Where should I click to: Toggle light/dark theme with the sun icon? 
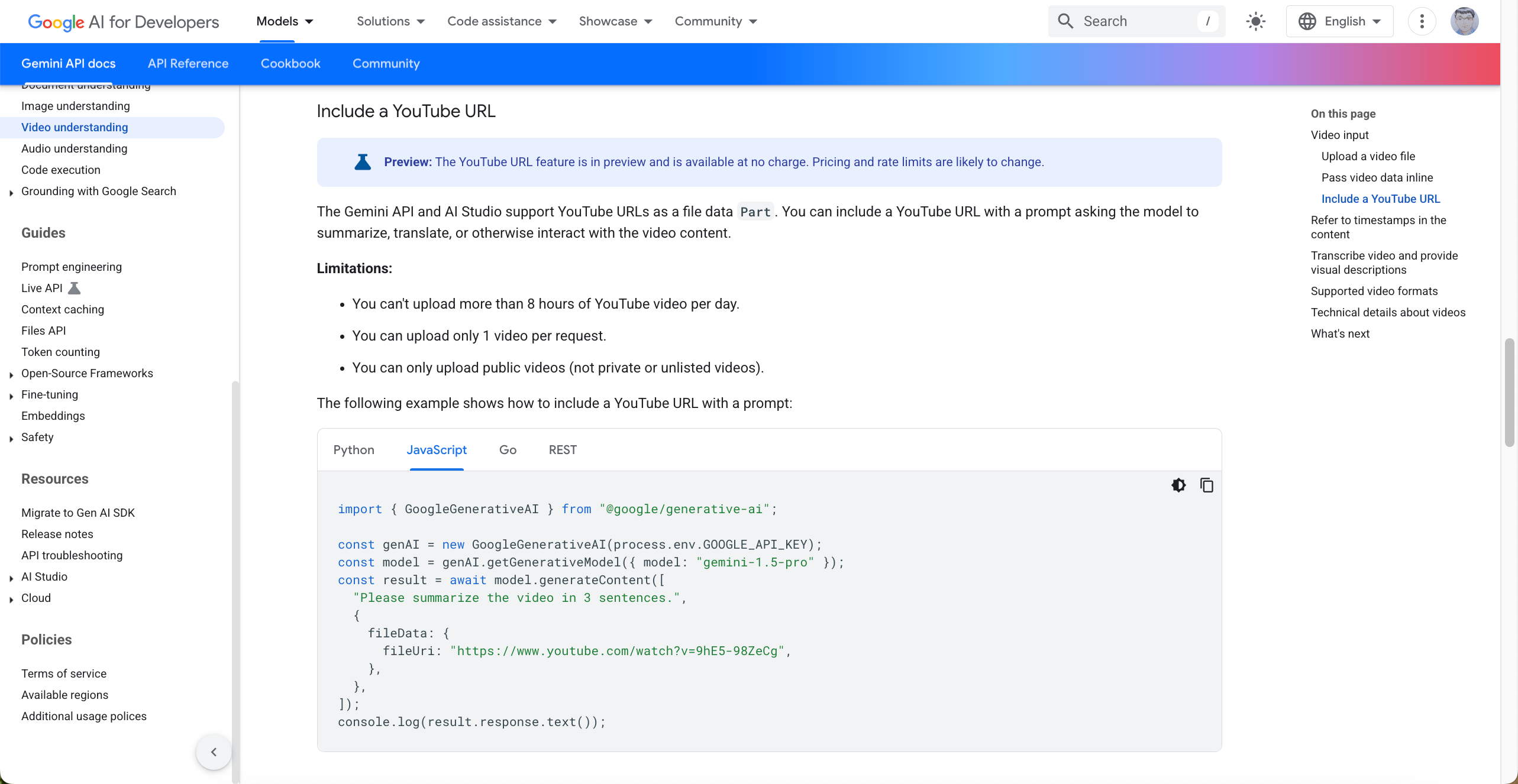1256,21
